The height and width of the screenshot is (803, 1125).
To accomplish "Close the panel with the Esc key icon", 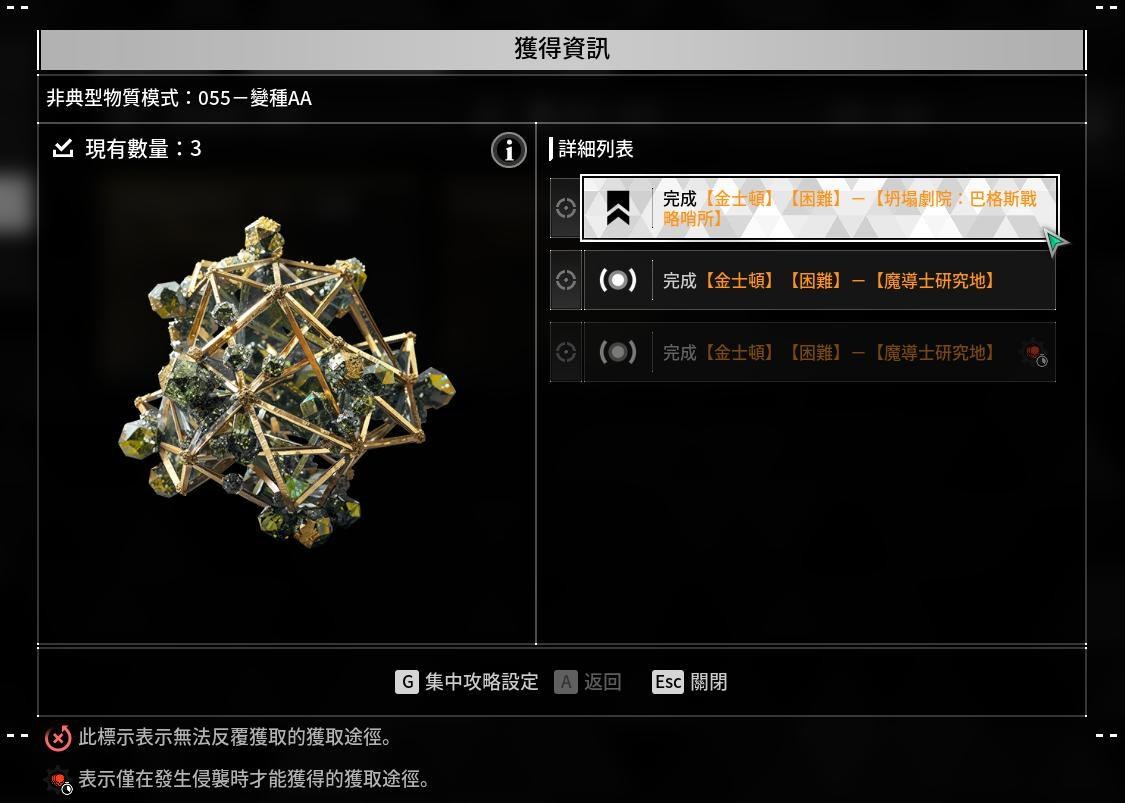I will click(x=667, y=682).
